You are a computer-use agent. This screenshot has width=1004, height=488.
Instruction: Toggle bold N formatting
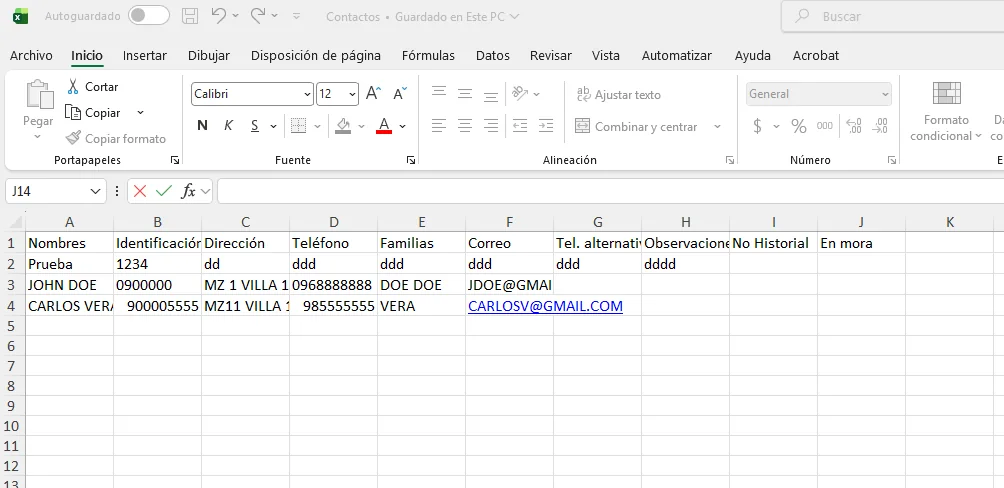pyautogui.click(x=202, y=126)
